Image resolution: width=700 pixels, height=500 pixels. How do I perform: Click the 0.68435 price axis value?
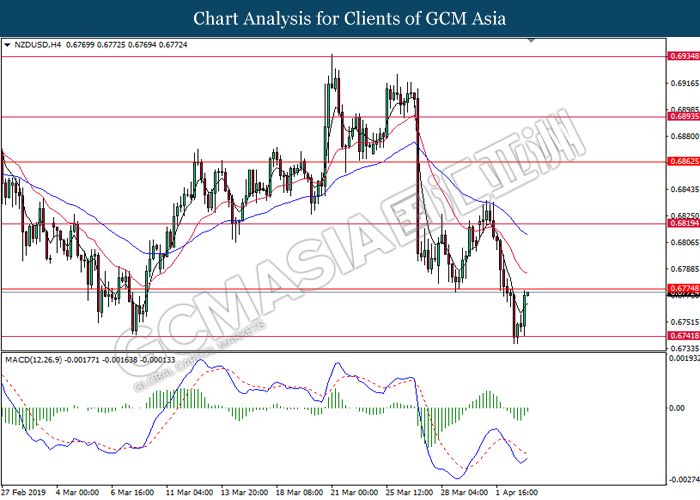tap(685, 190)
